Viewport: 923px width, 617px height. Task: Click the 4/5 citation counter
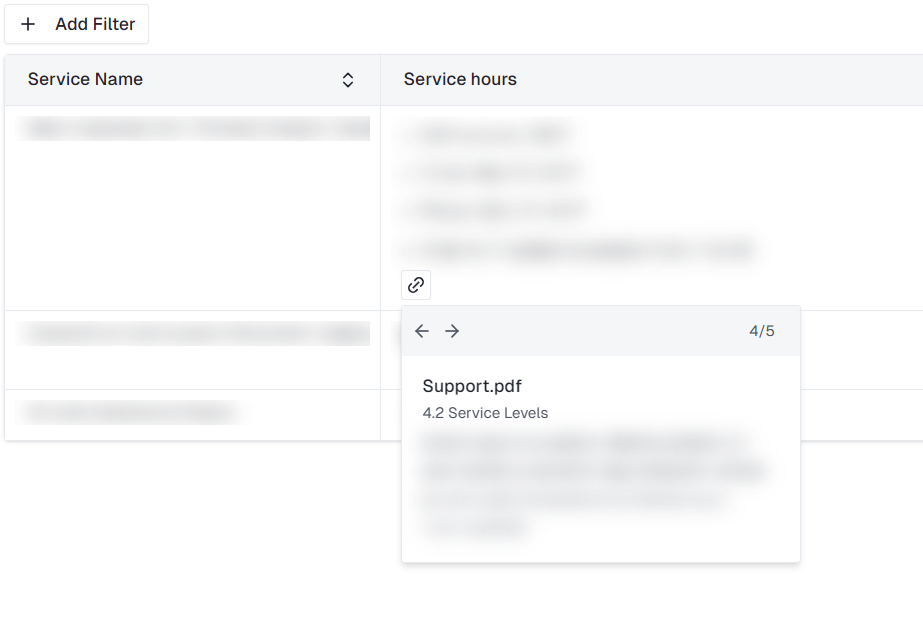point(761,331)
